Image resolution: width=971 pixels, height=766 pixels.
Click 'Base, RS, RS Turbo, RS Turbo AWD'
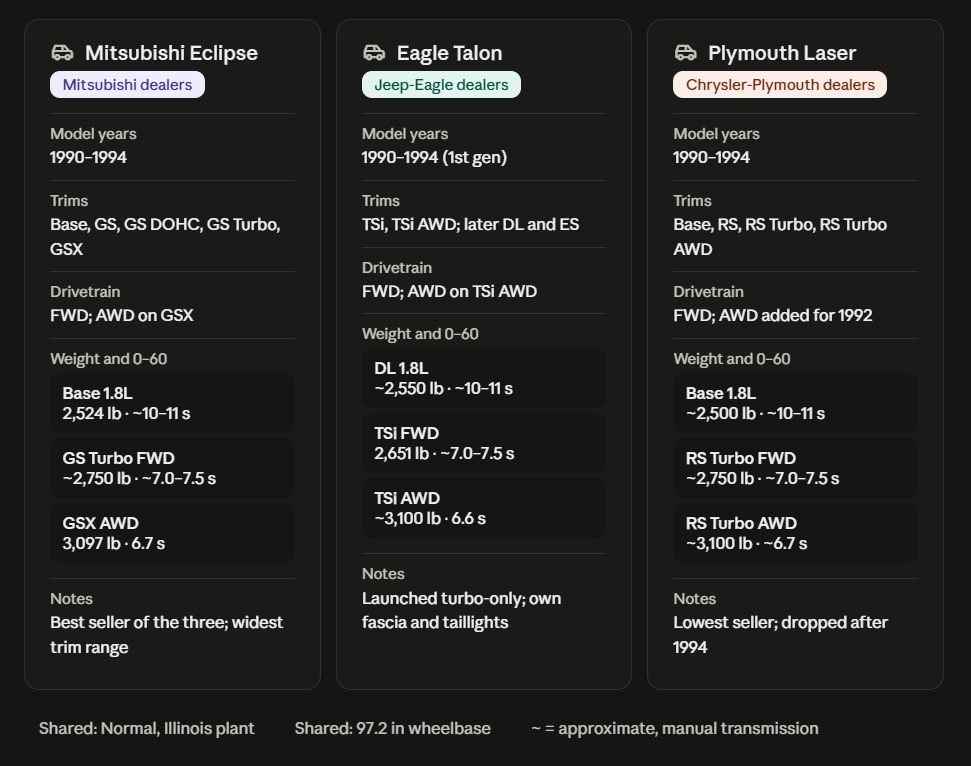point(780,237)
